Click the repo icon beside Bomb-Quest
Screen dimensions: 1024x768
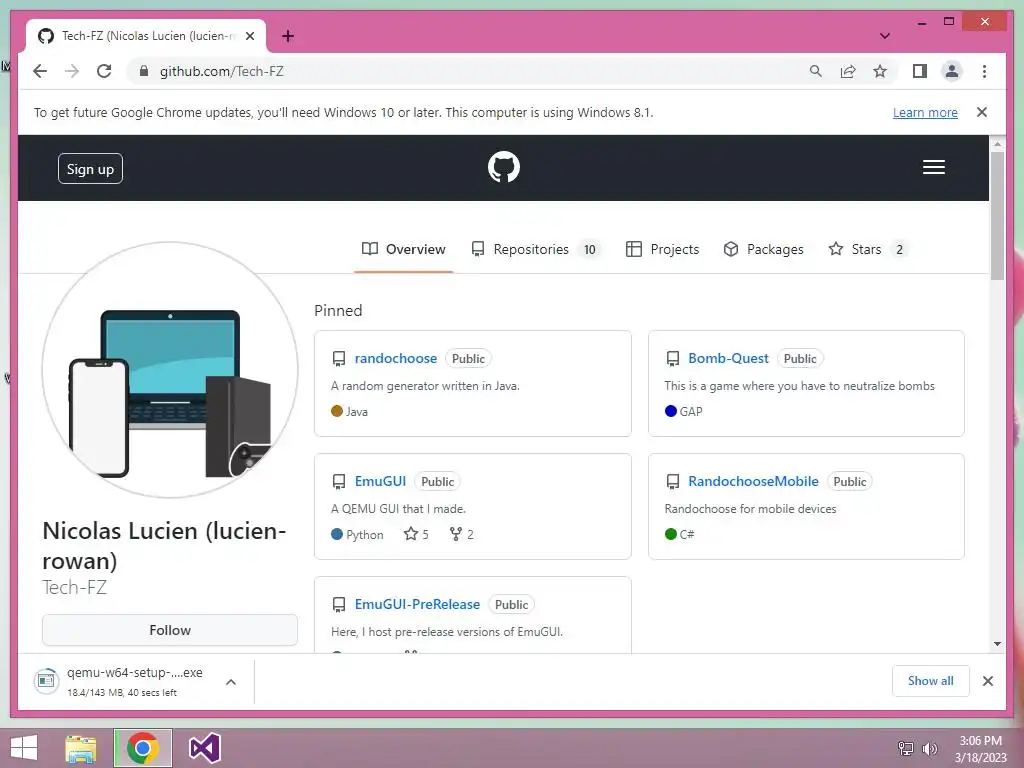pyautogui.click(x=673, y=359)
